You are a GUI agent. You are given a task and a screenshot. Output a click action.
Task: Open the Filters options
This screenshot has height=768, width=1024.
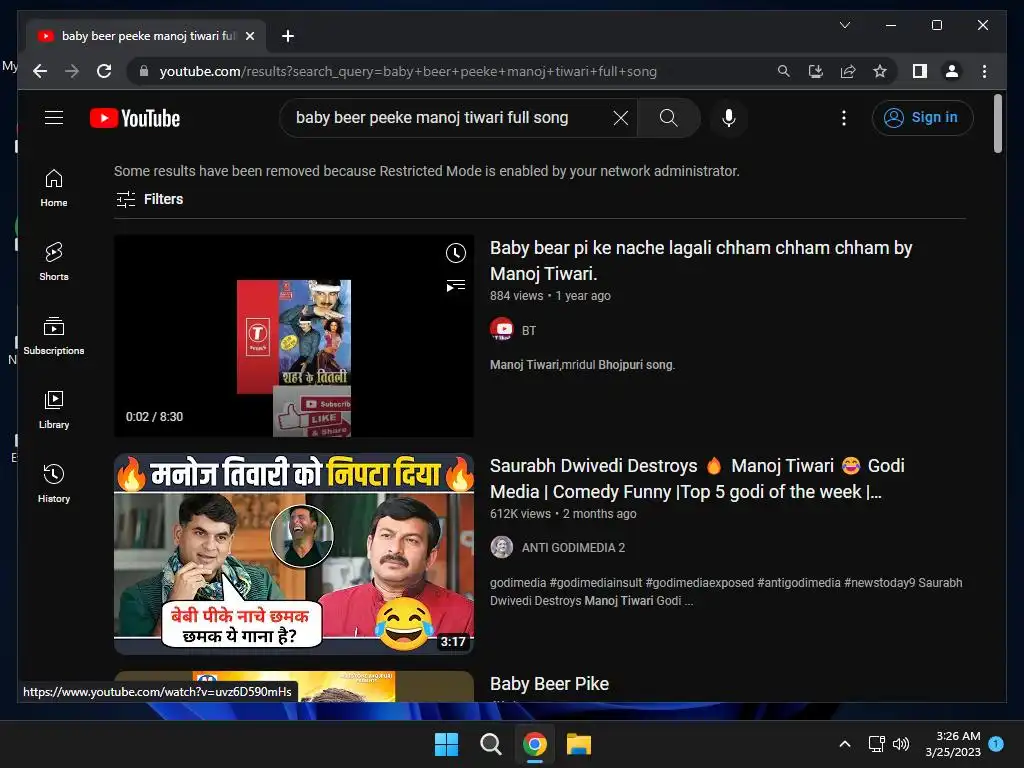pos(150,199)
